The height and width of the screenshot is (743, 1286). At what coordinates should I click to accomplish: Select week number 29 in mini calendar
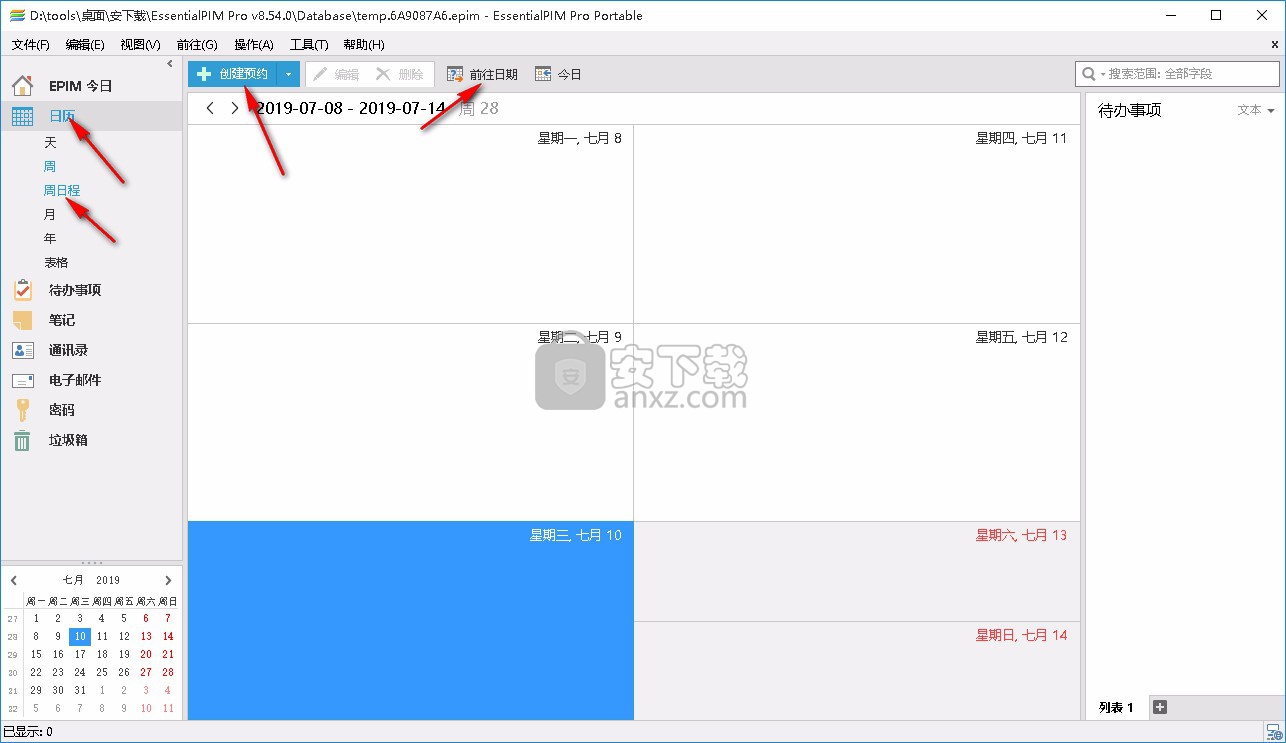point(12,654)
